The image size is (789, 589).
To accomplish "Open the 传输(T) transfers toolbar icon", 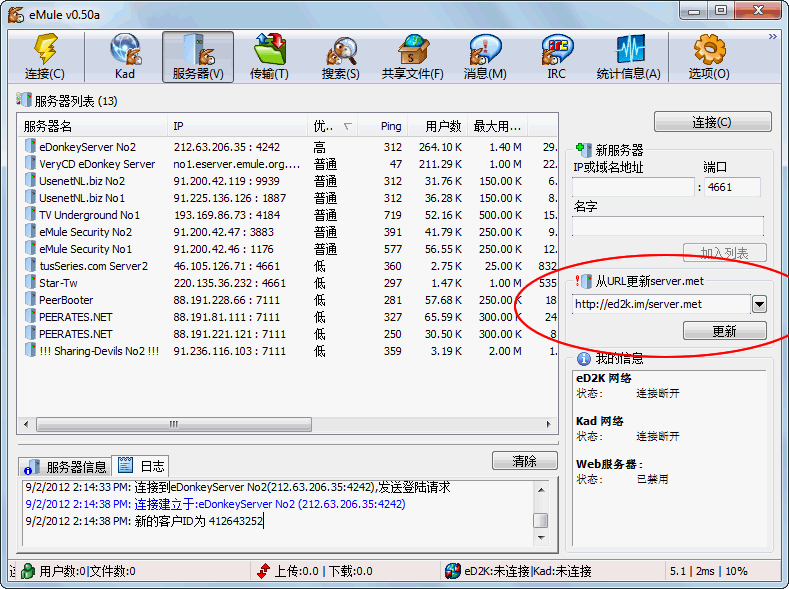I will coord(269,56).
